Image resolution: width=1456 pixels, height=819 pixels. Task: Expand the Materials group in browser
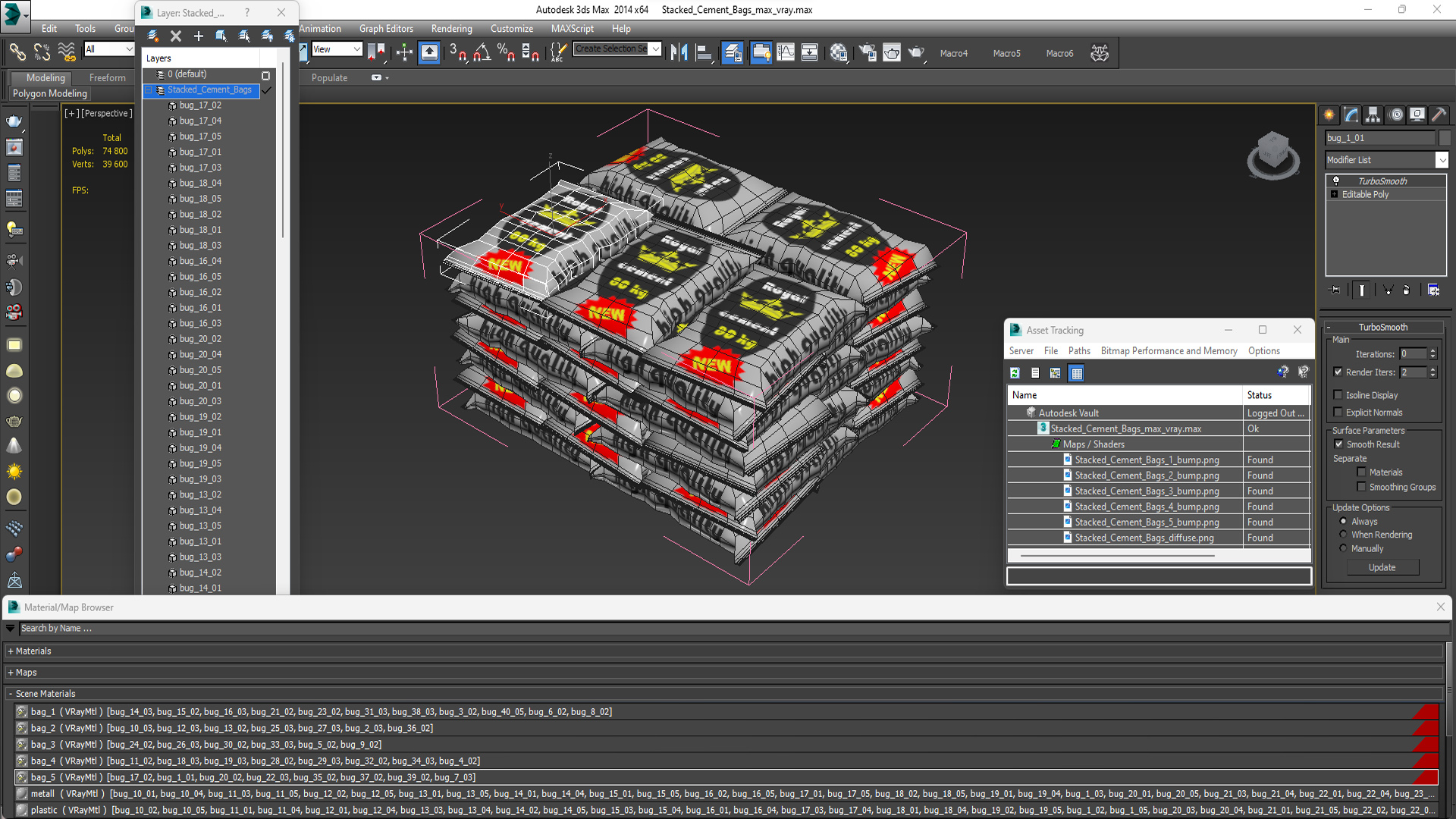pyautogui.click(x=11, y=651)
